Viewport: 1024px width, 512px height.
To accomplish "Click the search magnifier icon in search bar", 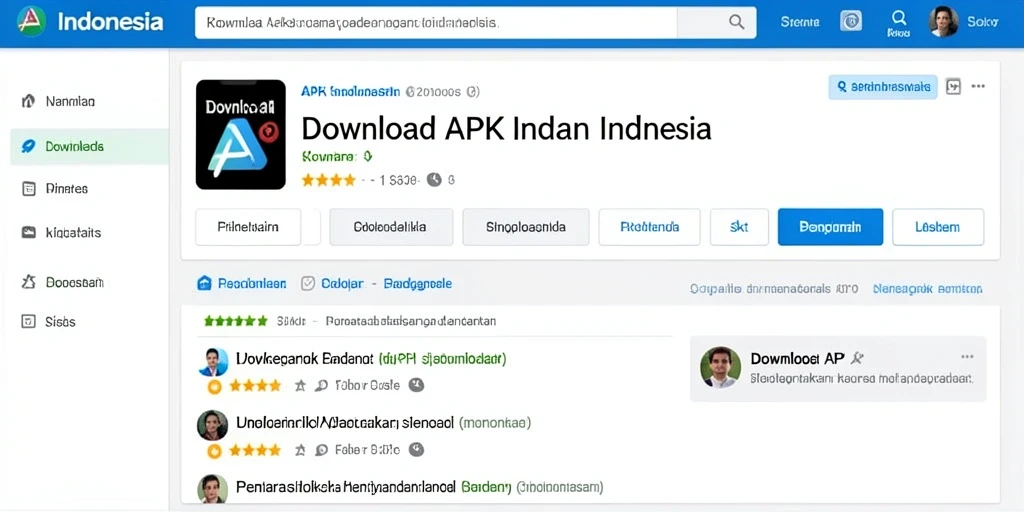I will pos(736,22).
